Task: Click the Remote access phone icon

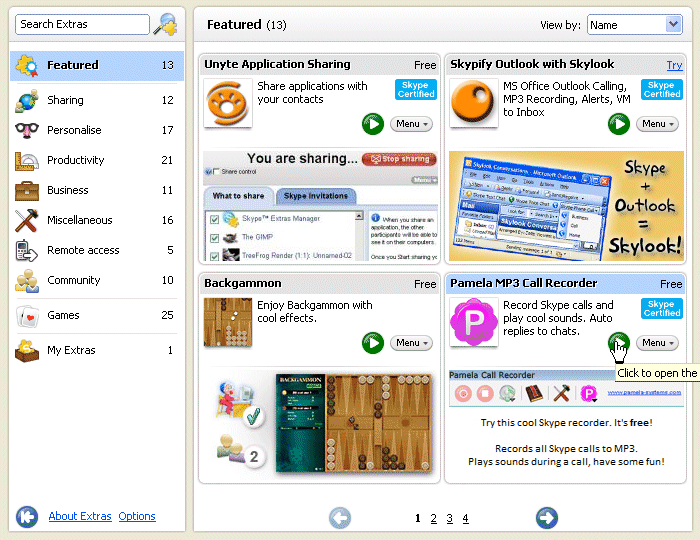Action: pos(26,250)
